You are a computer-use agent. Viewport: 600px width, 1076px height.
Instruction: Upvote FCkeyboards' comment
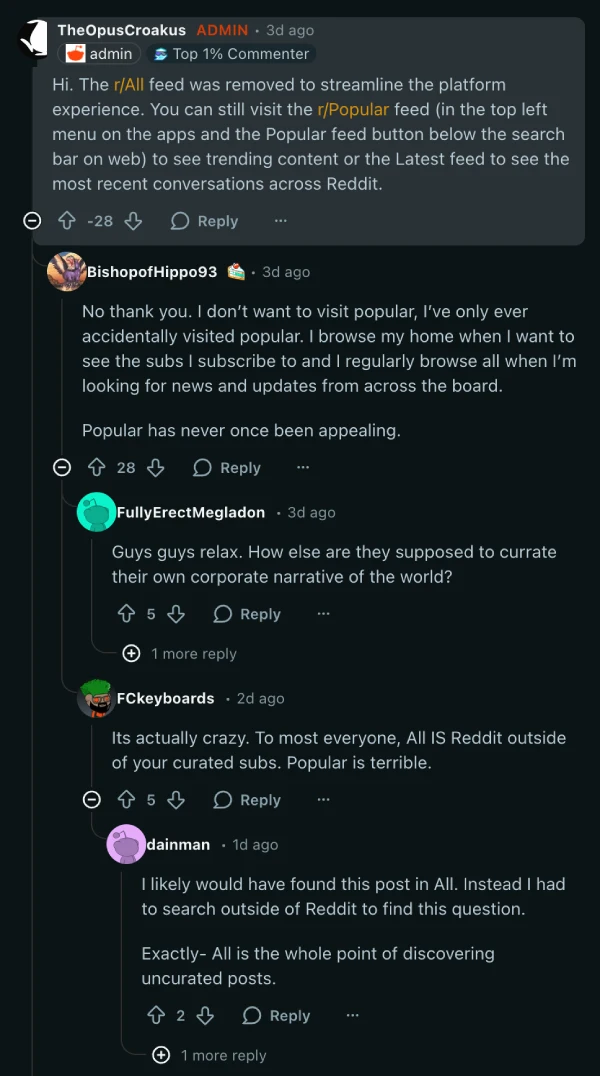pyautogui.click(x=127, y=800)
